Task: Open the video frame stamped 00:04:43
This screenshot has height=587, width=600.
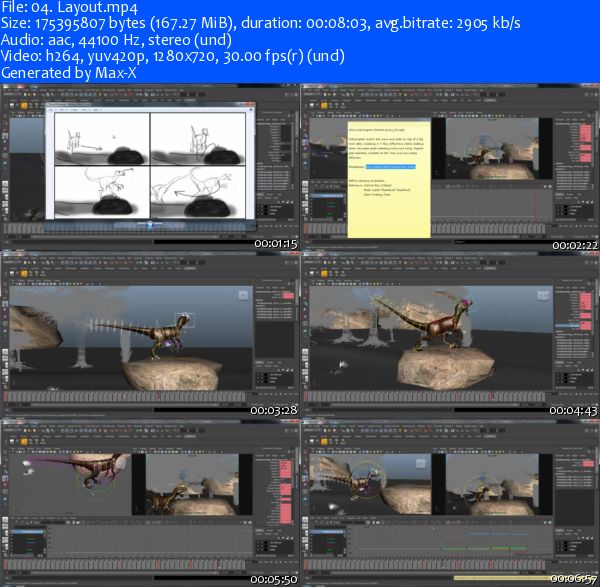Action: tap(450, 334)
